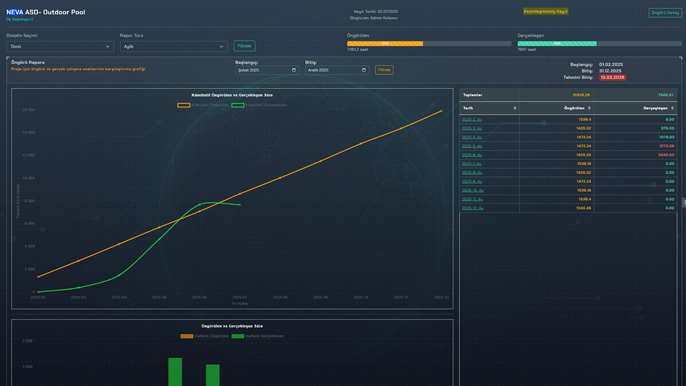Toggle the Kümülatif Öngörülen legend series
Screen dimensions: 686x386
pos(203,105)
